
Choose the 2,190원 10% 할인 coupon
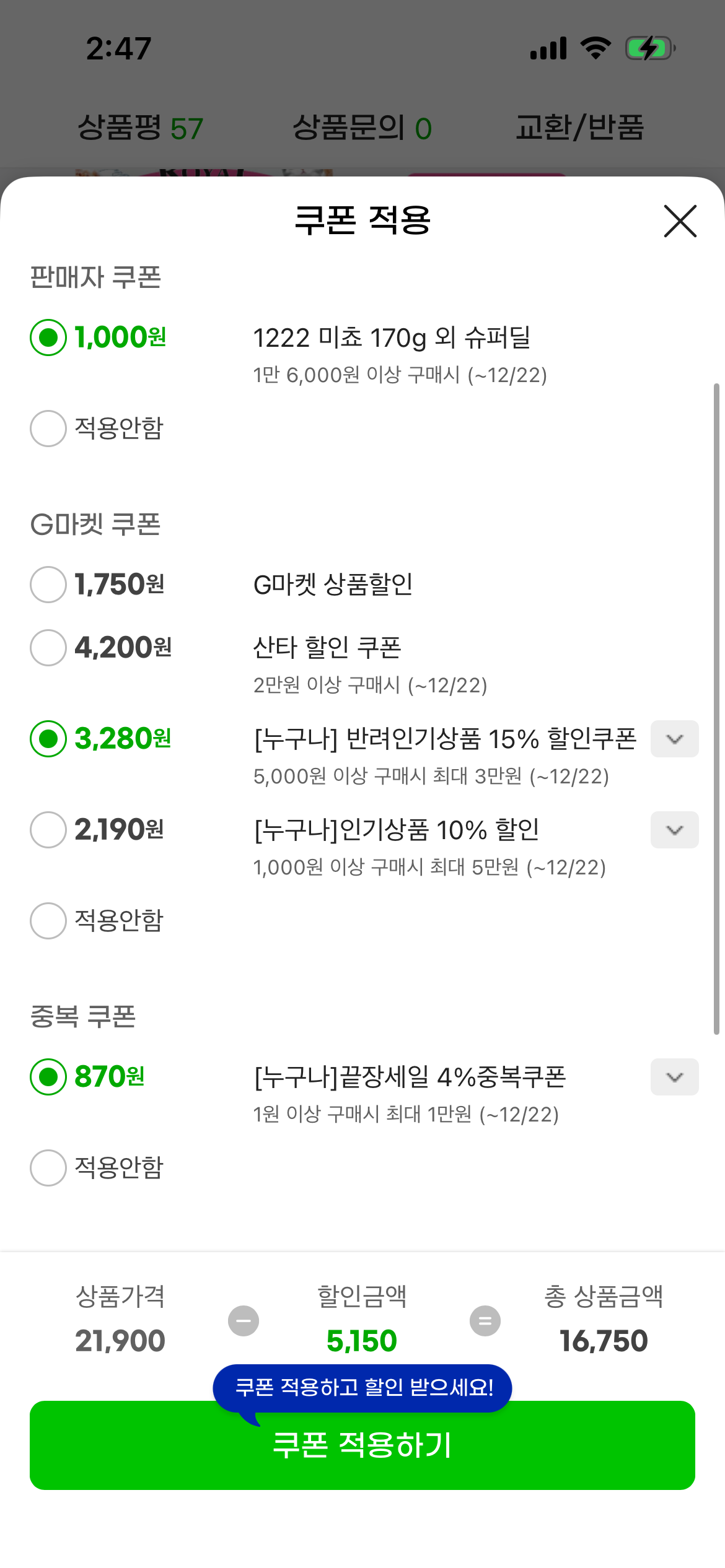tap(48, 830)
